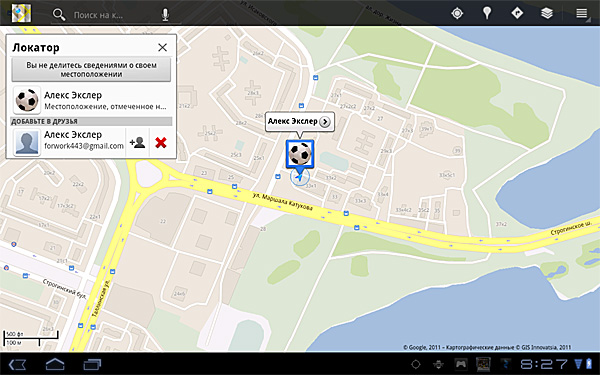Tap Android home button
The width and height of the screenshot is (600, 375).
pos(55,364)
